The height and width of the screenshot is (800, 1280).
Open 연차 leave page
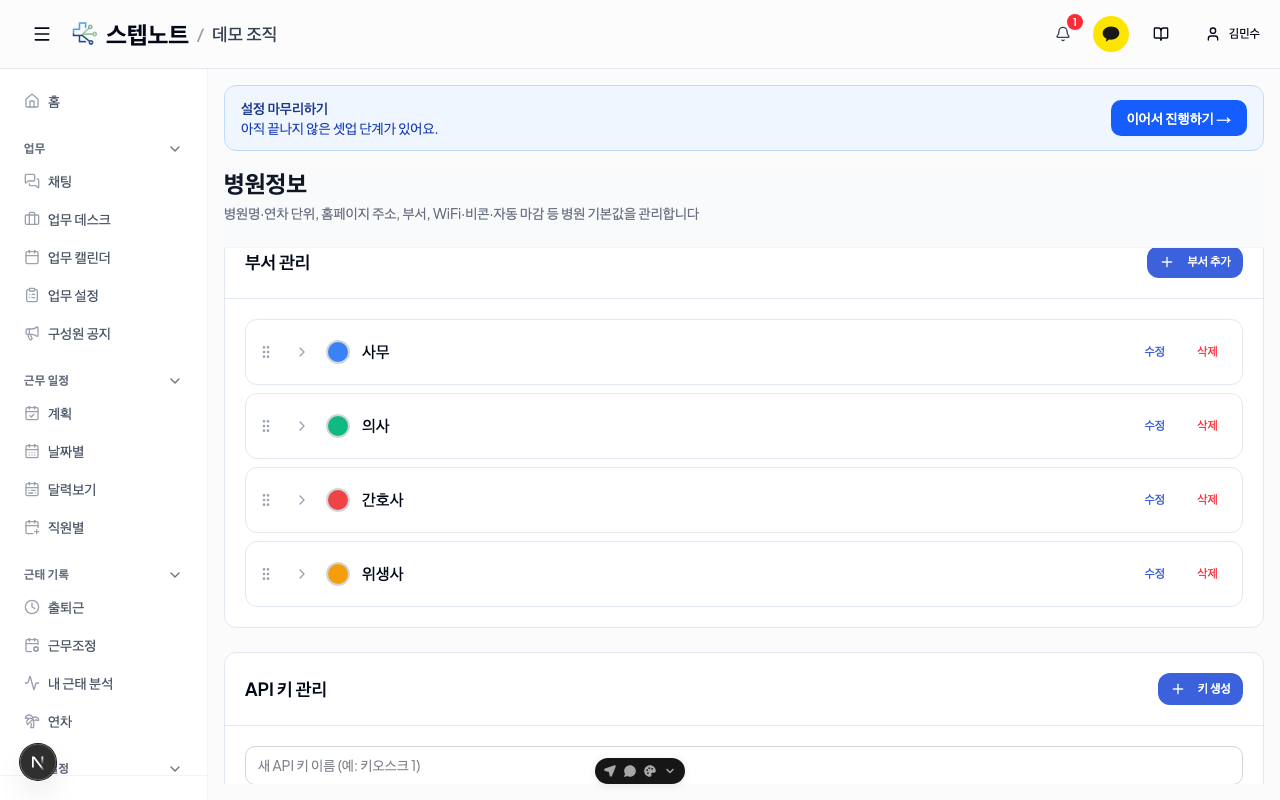tap(104, 721)
